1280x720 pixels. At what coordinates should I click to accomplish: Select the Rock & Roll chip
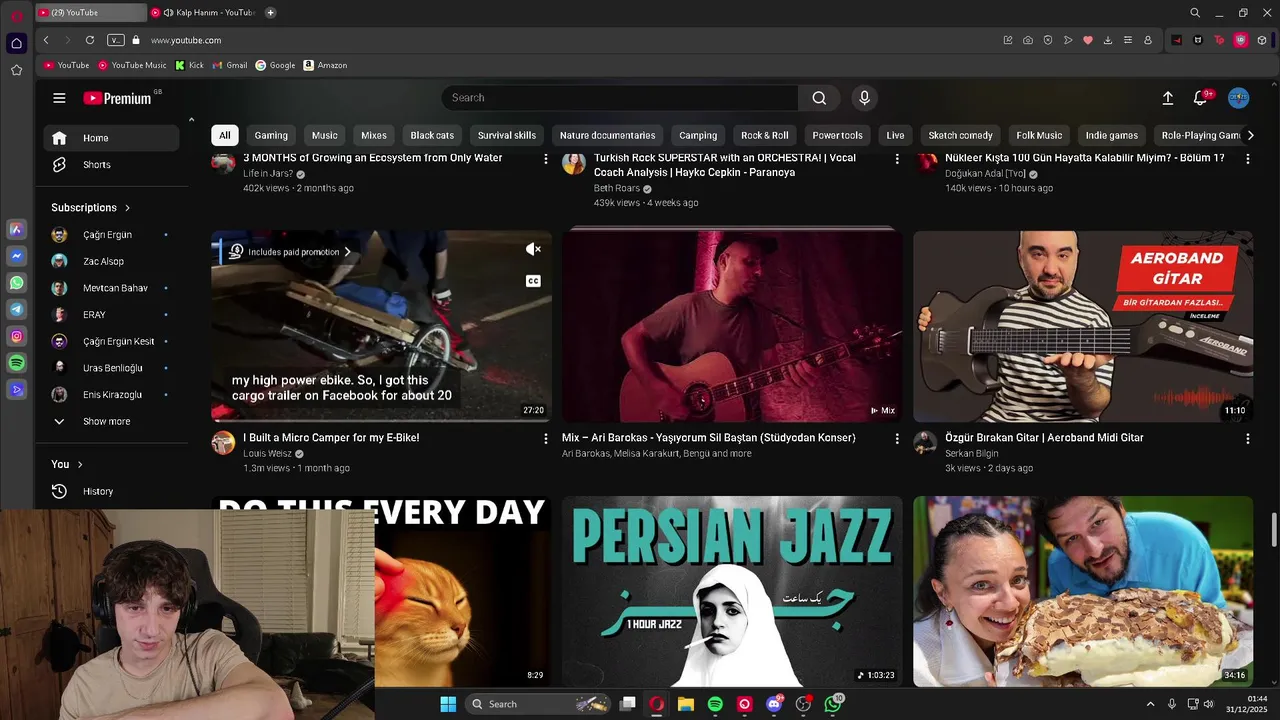click(765, 135)
